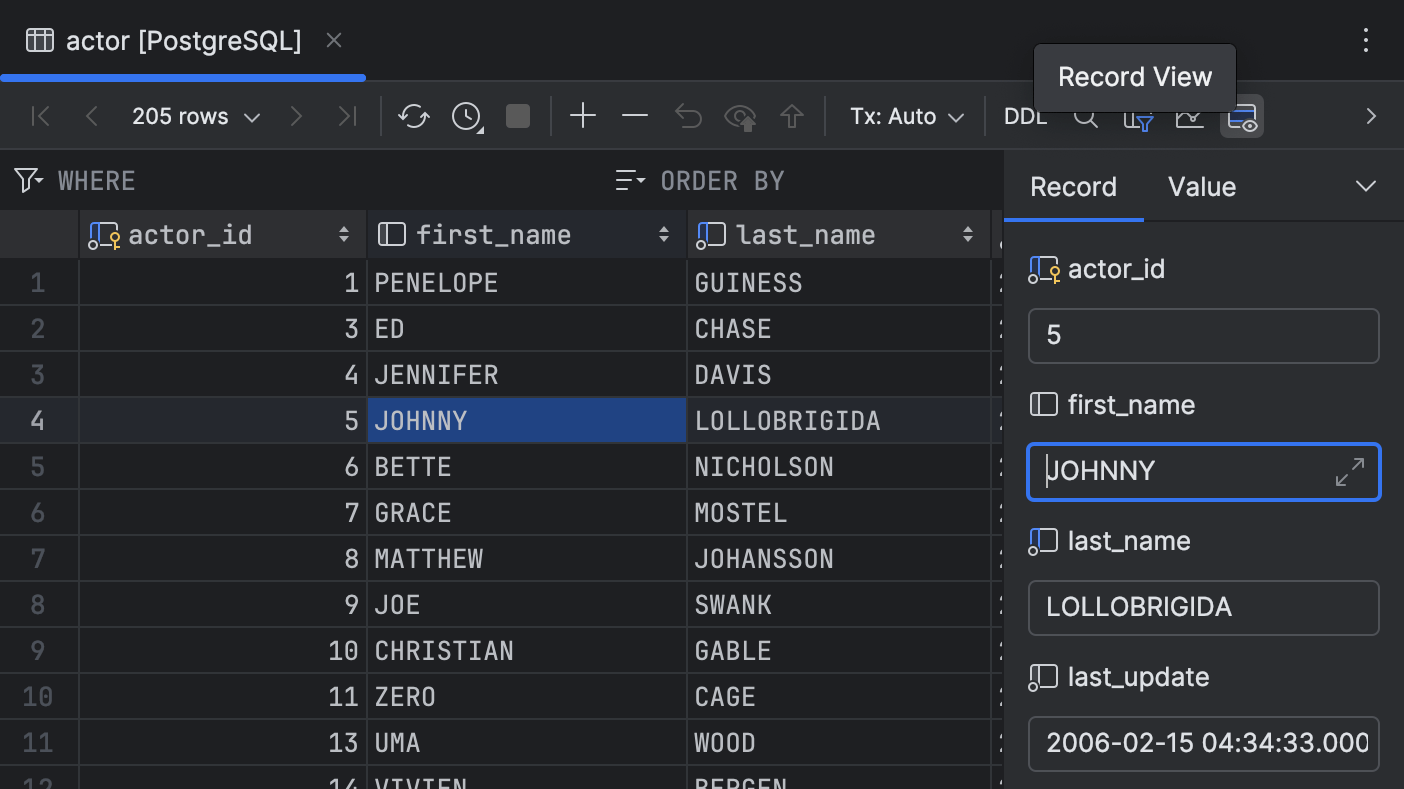Image resolution: width=1404 pixels, height=789 pixels.
Task: Collapse the Record panel with its chevron
Action: (x=1367, y=186)
